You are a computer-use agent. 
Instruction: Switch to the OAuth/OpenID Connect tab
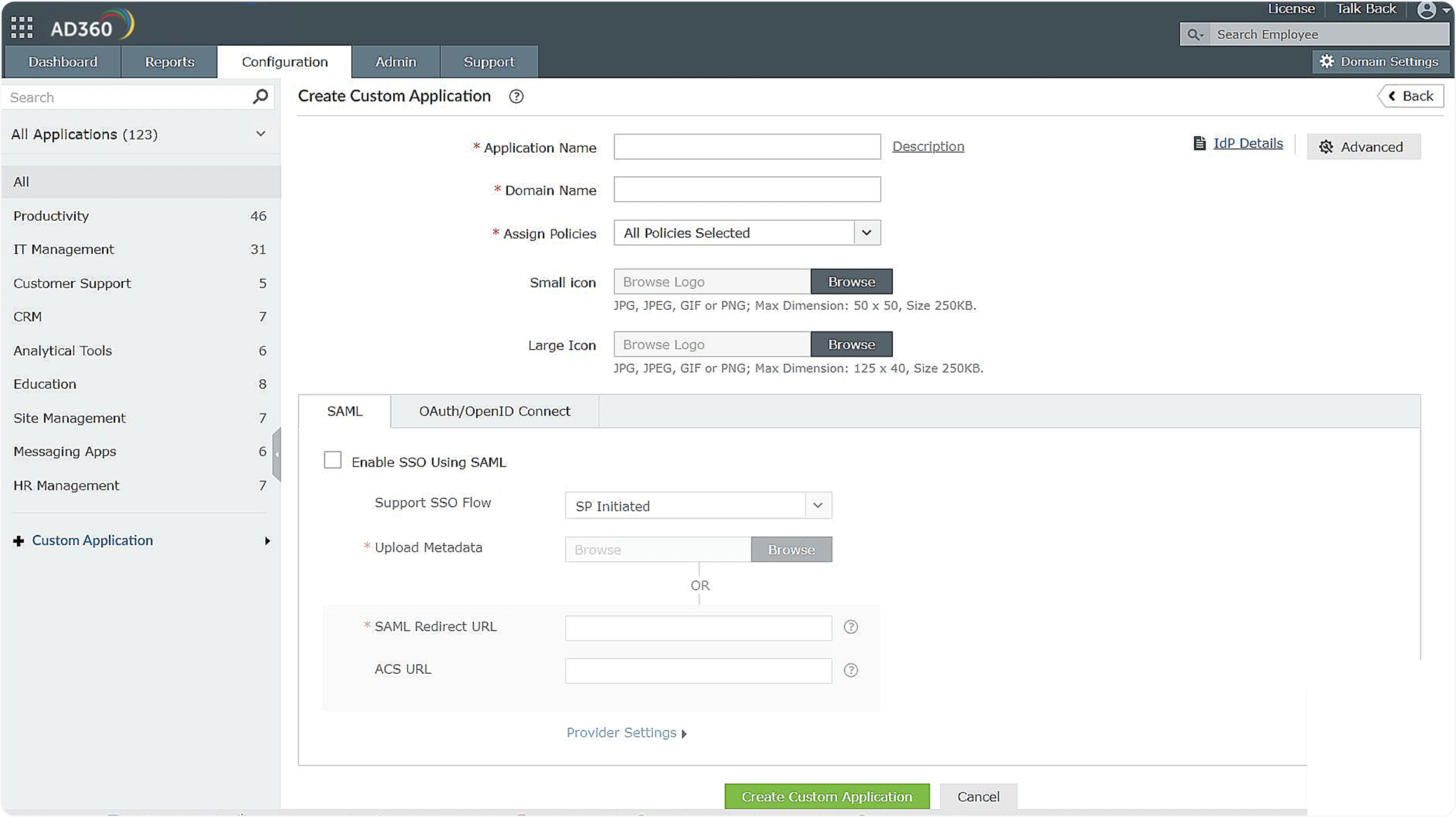494,412
